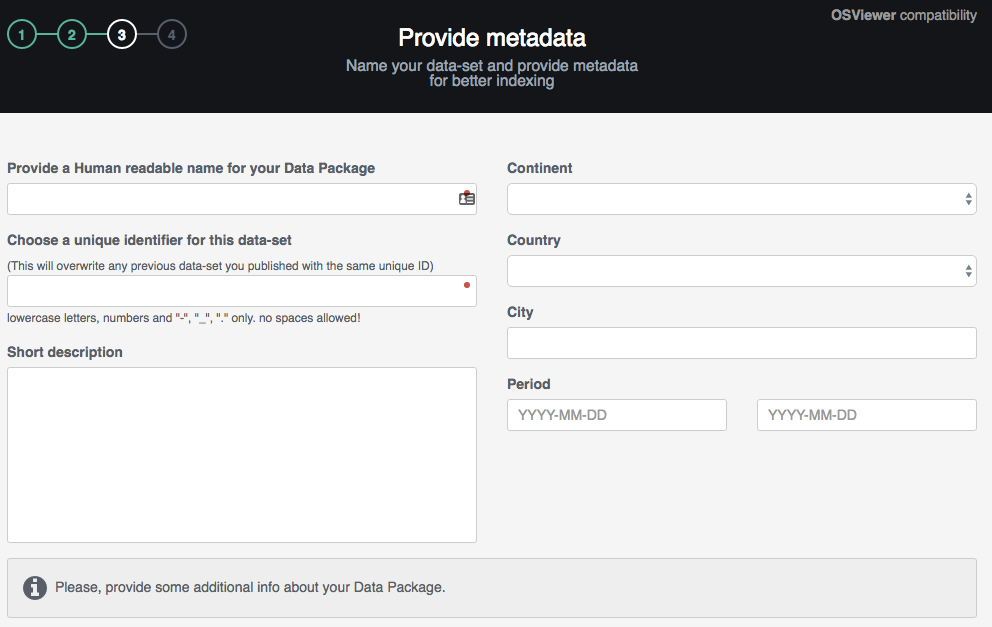Click contact card icon in name field

(x=466, y=199)
